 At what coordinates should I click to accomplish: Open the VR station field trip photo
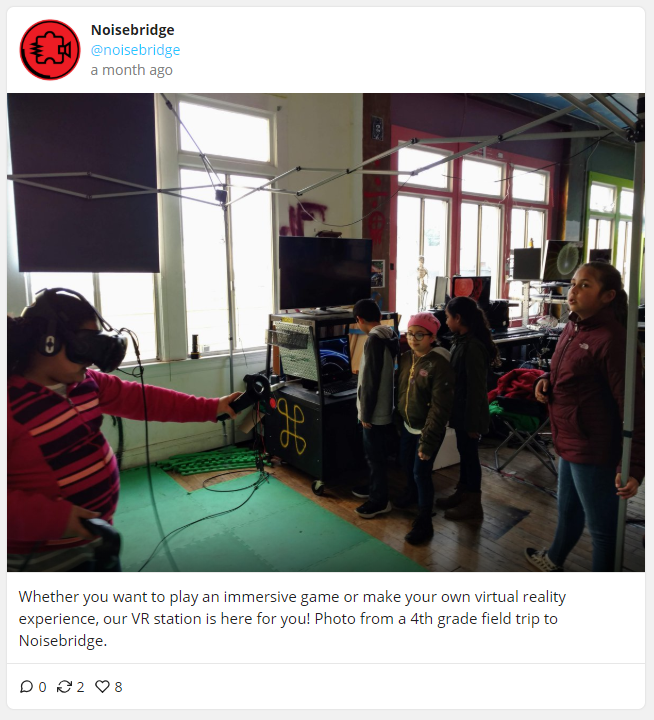(326, 332)
